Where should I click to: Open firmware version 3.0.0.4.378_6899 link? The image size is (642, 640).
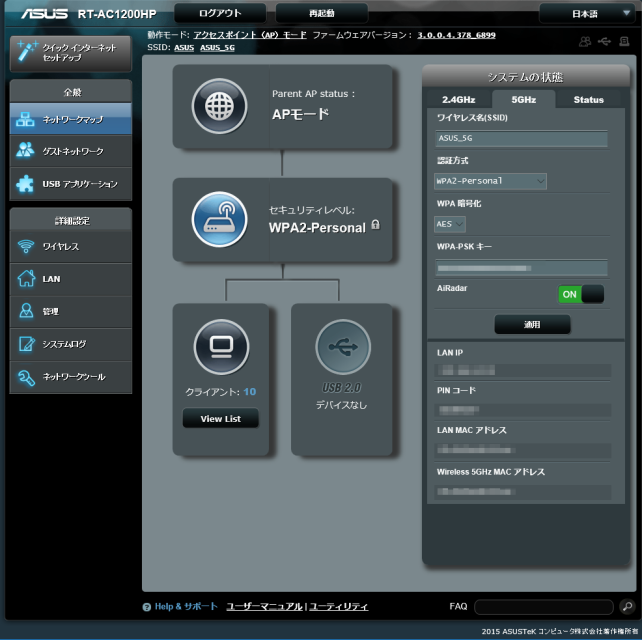[x=457, y=35]
